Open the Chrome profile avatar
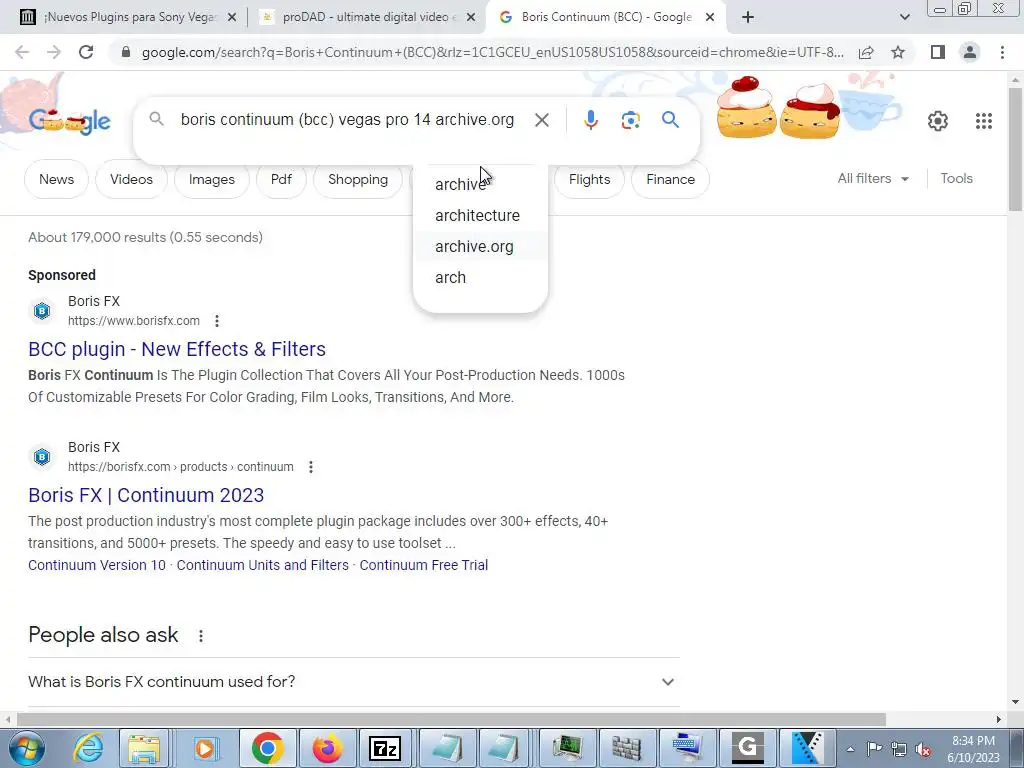This screenshot has width=1024, height=768. point(970,52)
